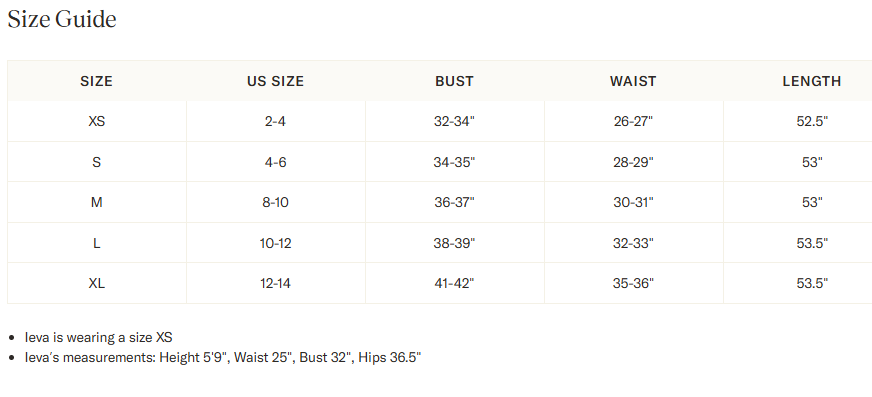Click the Ieva's measurements bullet text
This screenshot has height=397, width=872.
[223, 358]
